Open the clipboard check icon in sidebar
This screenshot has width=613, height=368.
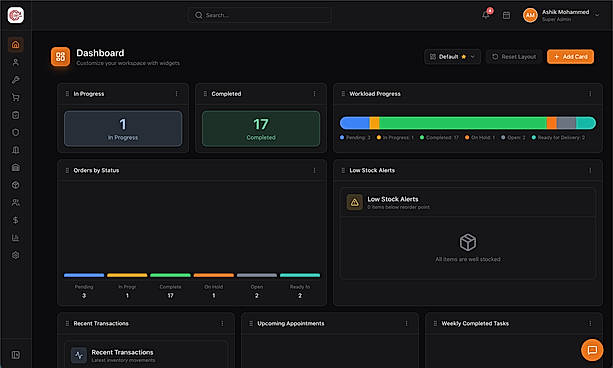[x=16, y=115]
